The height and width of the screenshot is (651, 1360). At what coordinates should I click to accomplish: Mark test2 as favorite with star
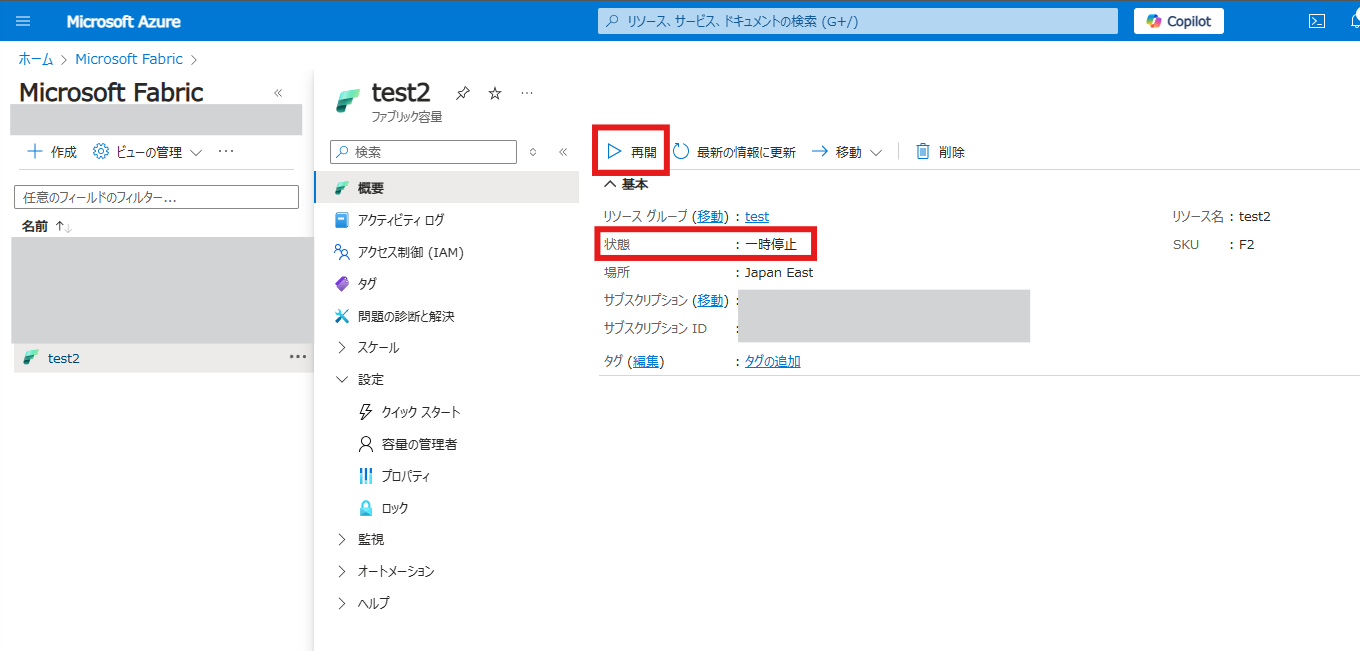[x=494, y=93]
